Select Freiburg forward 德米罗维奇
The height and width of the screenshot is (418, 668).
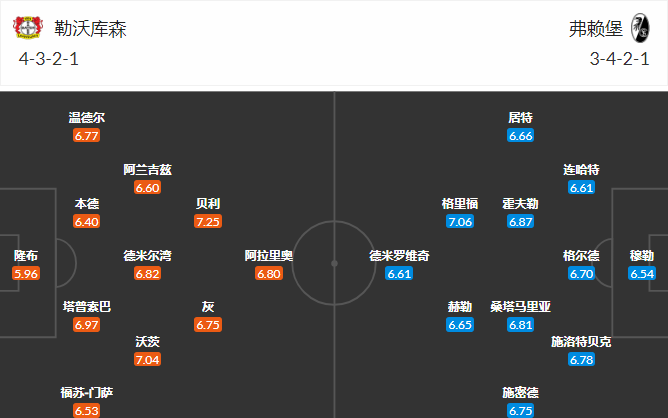coord(399,256)
